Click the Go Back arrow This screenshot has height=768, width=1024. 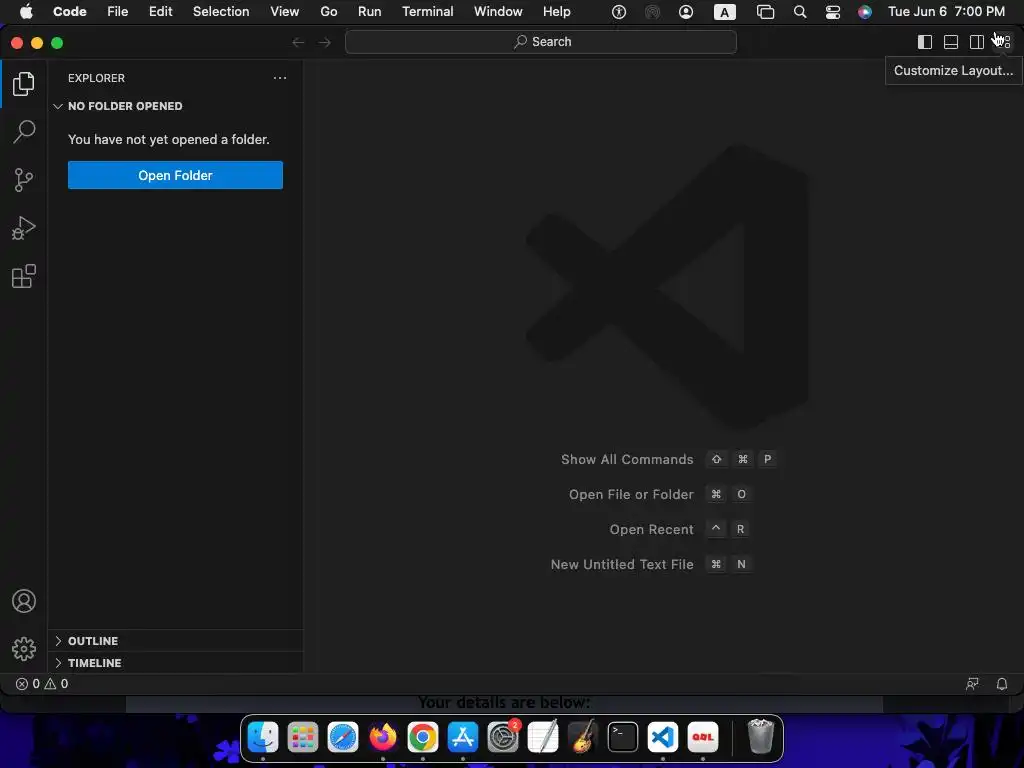click(x=298, y=42)
